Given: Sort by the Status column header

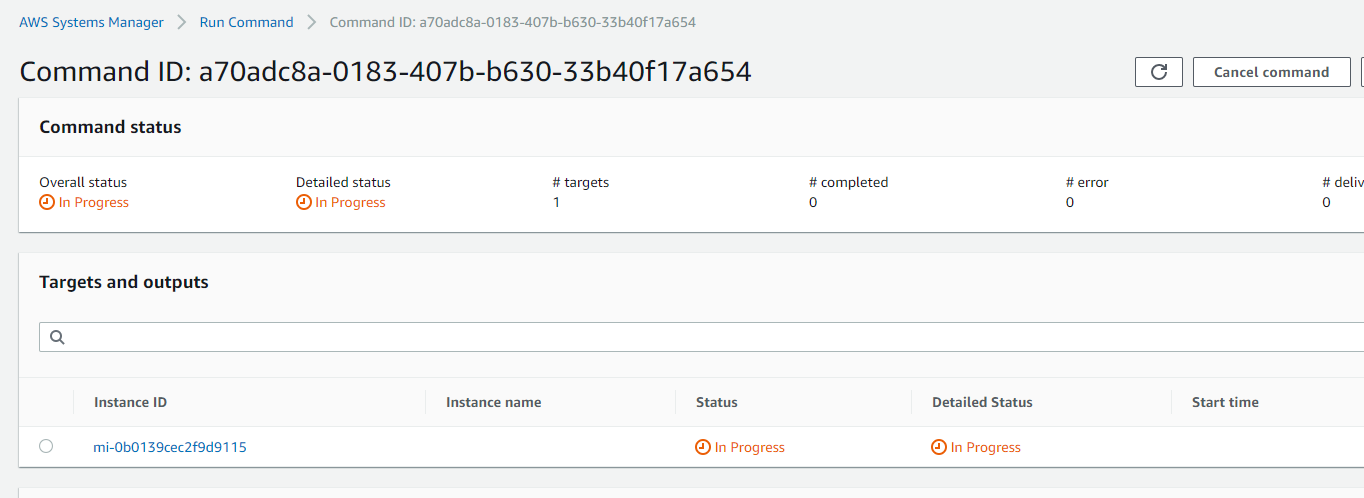Looking at the screenshot, I should pos(717,402).
